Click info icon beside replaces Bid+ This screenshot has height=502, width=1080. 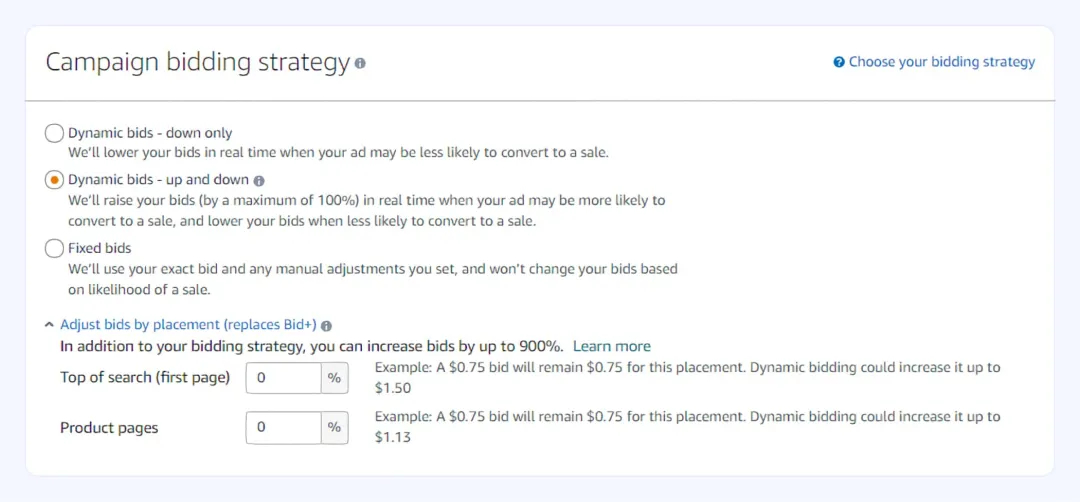tap(327, 325)
